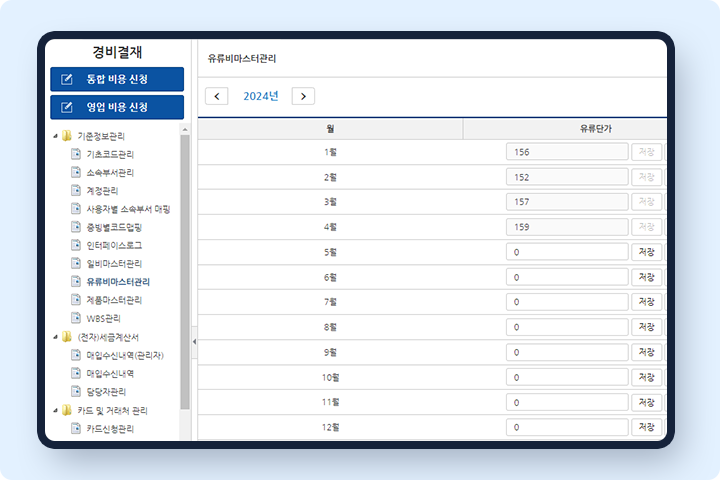720x480 pixels.
Task: Save the 9월 row with 저장
Action: click(x=647, y=352)
